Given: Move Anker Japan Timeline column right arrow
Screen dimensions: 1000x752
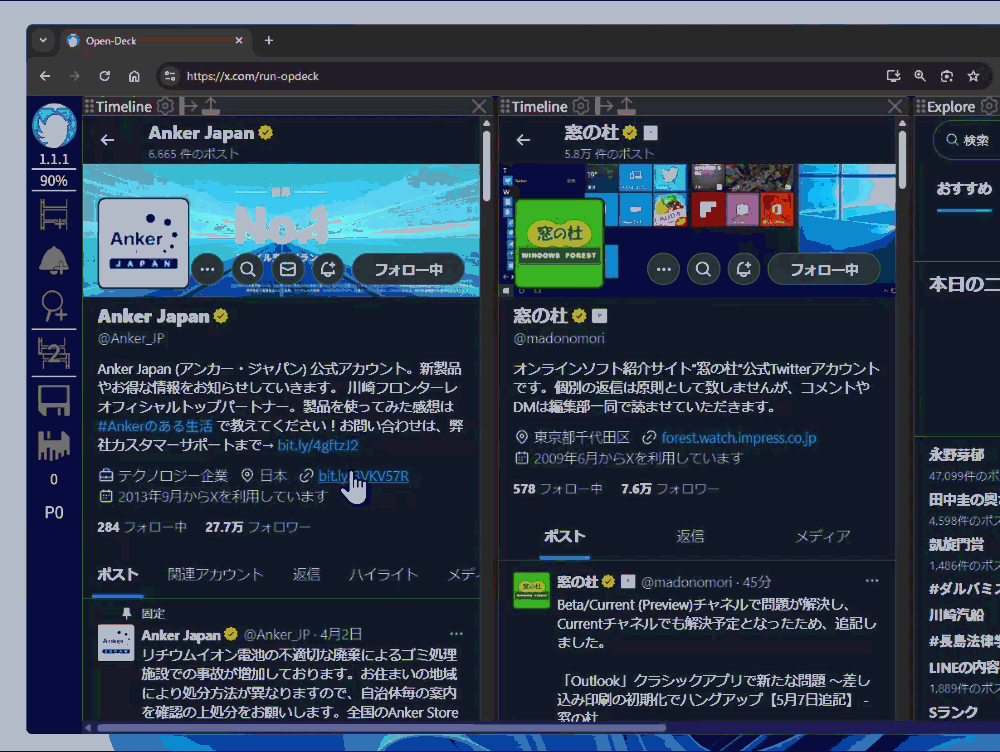Looking at the screenshot, I should pos(189,106).
